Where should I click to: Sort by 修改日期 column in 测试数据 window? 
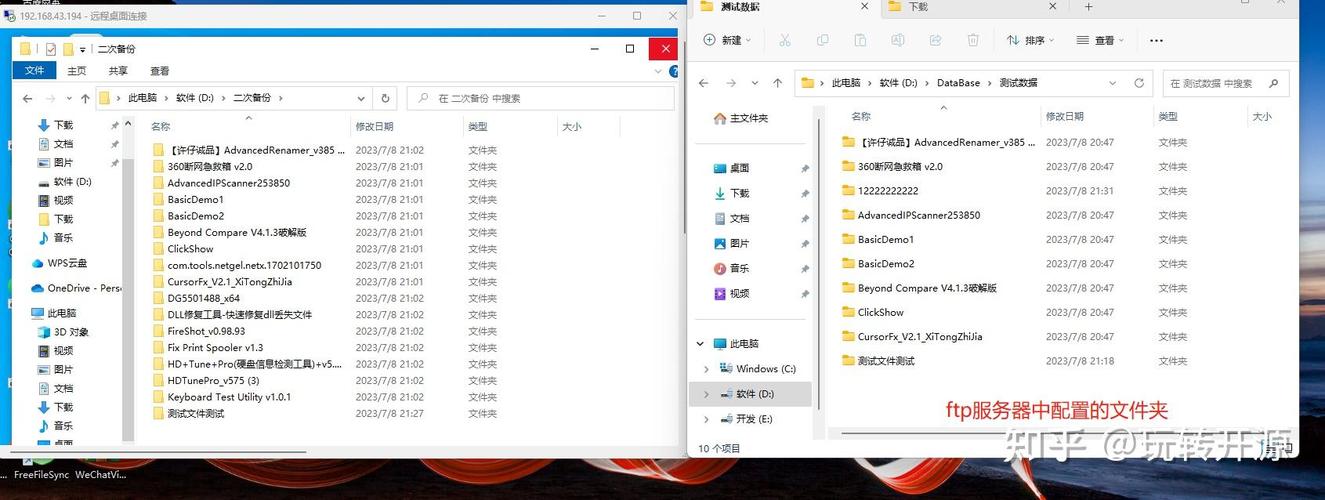pyautogui.click(x=1064, y=117)
